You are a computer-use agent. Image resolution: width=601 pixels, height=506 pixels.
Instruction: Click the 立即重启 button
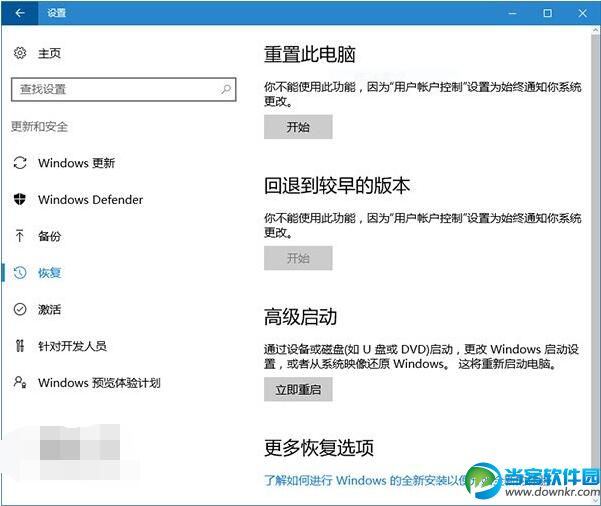coord(298,389)
